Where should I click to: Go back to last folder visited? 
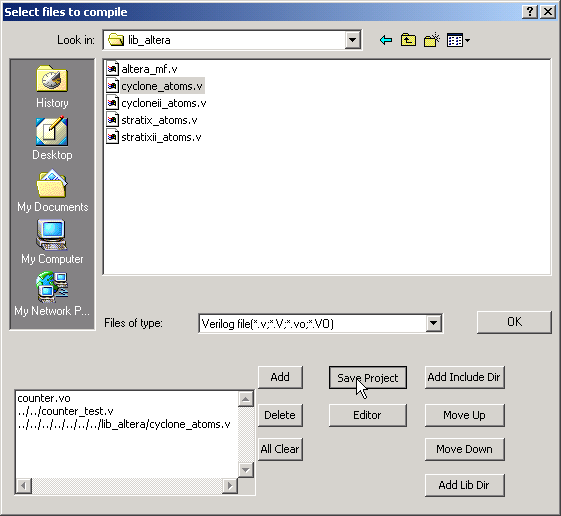click(386, 40)
